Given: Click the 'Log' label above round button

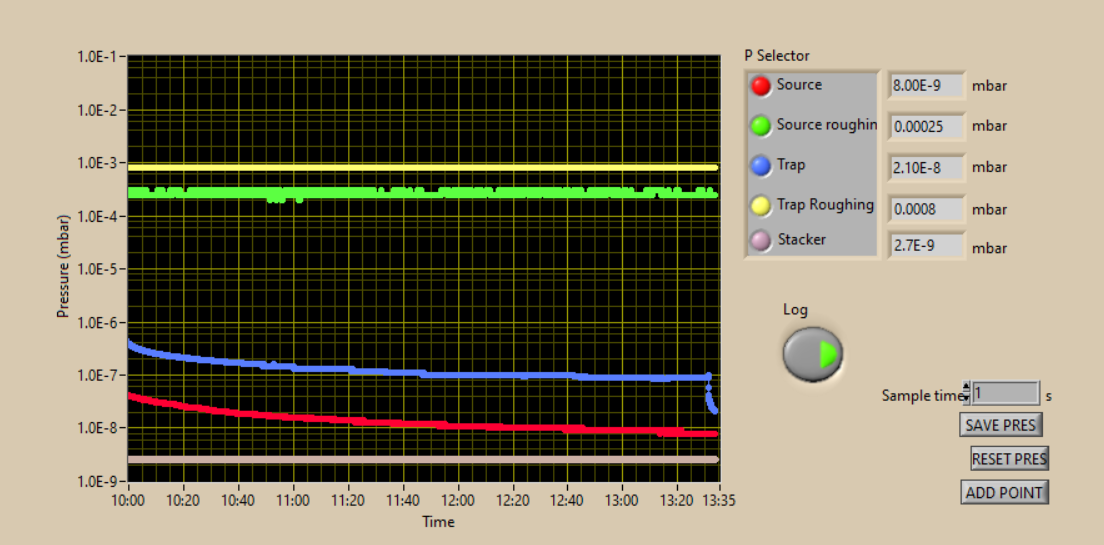Looking at the screenshot, I should point(796,309).
